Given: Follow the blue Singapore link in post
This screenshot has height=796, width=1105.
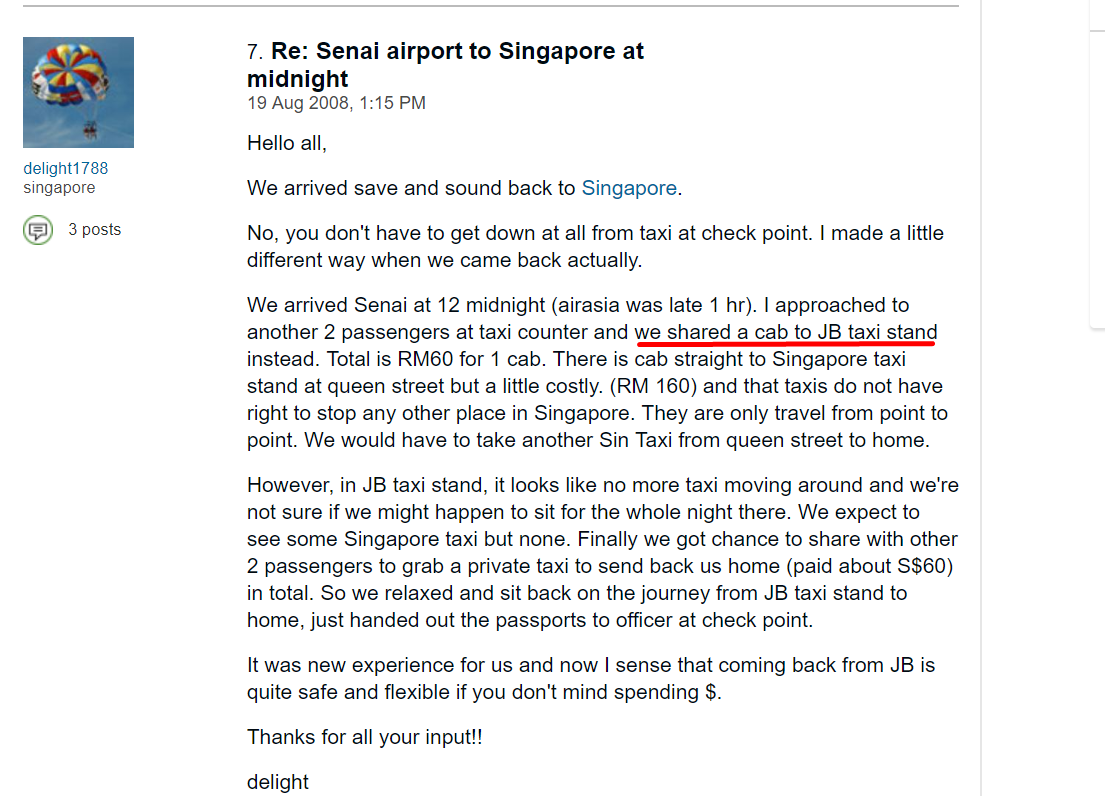Looking at the screenshot, I should point(629,188).
